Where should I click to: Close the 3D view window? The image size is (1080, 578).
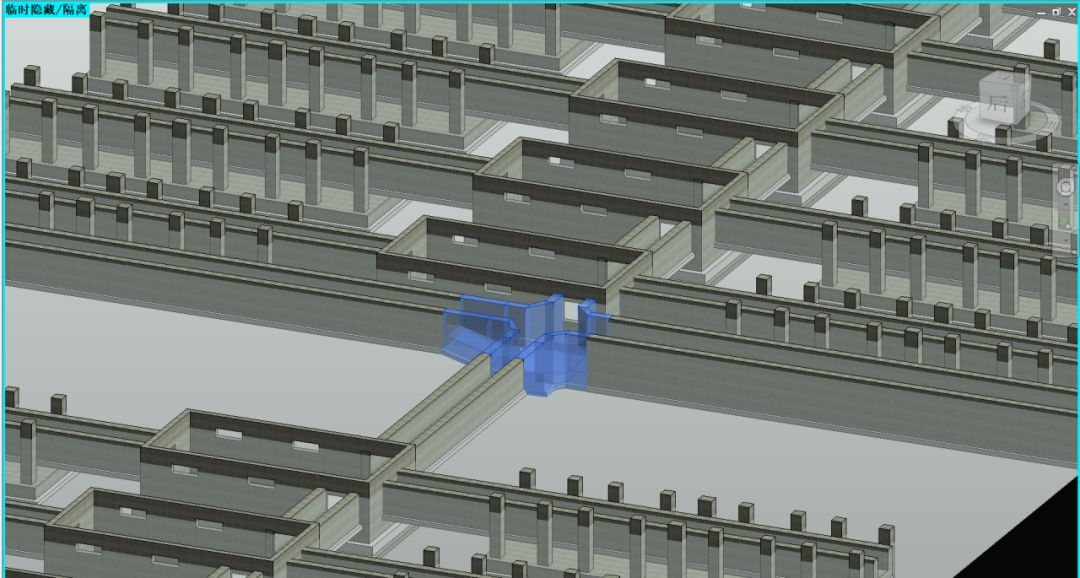point(1070,10)
